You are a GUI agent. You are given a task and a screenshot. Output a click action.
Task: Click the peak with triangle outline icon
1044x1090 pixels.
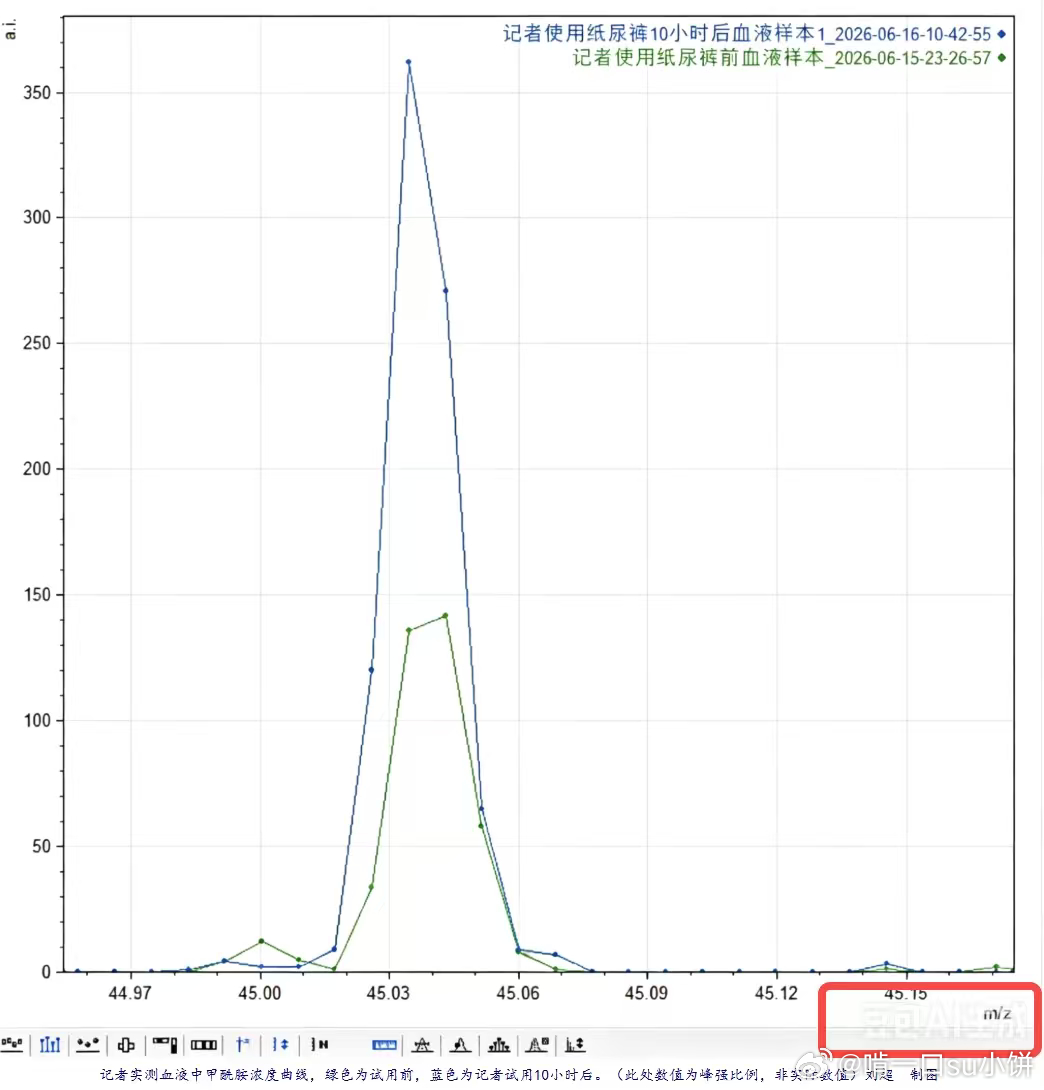pyautogui.click(x=422, y=1044)
